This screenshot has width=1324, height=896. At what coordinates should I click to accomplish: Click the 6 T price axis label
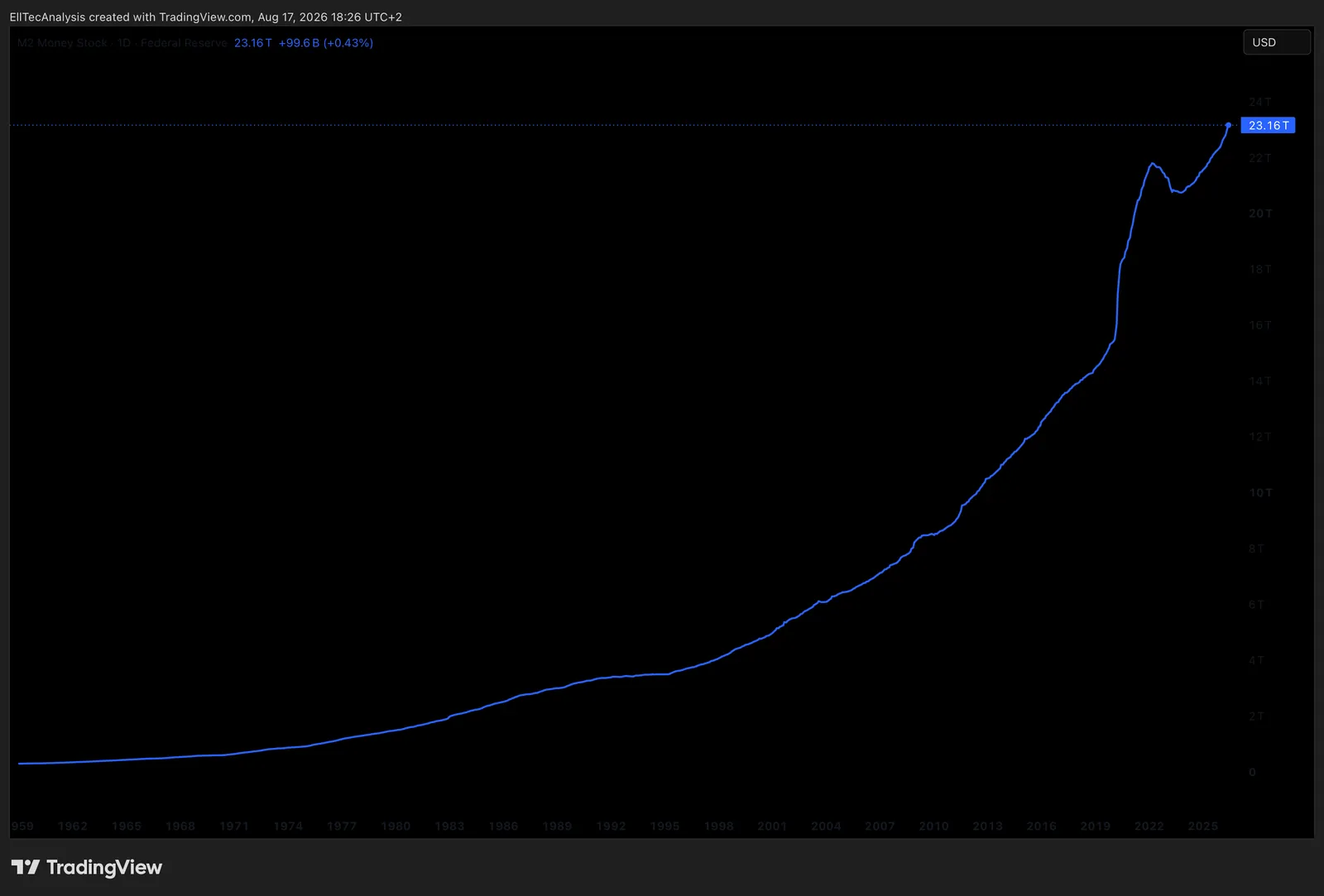click(x=1256, y=604)
